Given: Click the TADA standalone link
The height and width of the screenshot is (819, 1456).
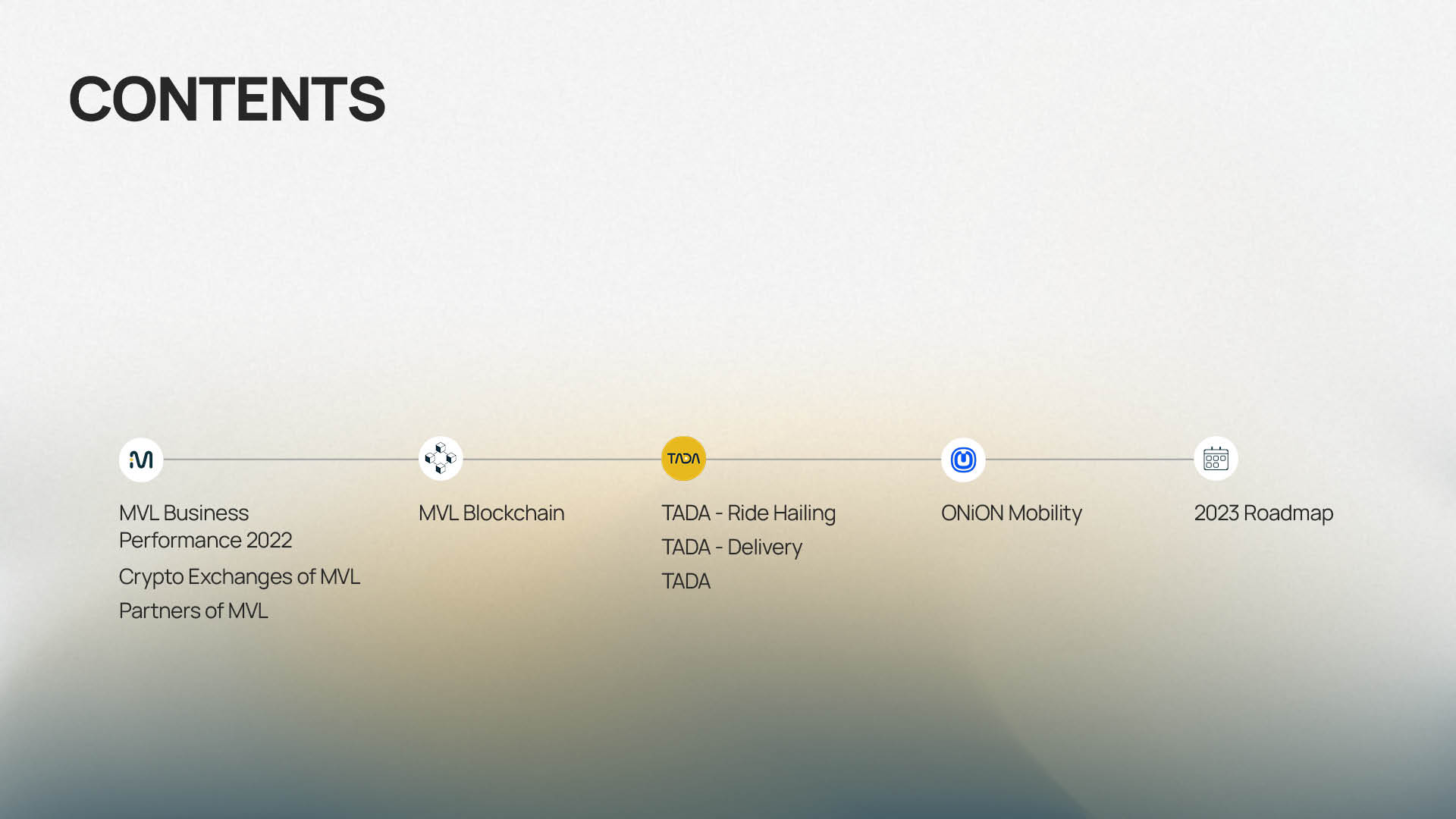Looking at the screenshot, I should pyautogui.click(x=686, y=580).
